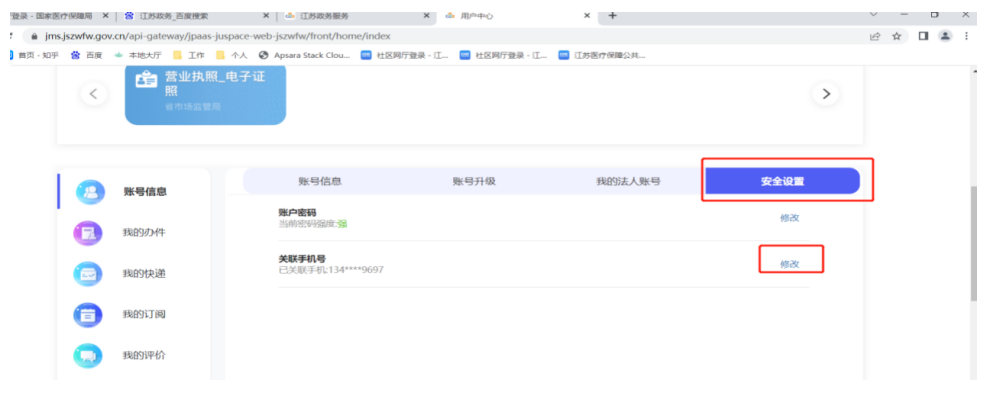Screen dimensions: 988x400
Task: Open a new browser tab with plus button
Action: (612, 15)
